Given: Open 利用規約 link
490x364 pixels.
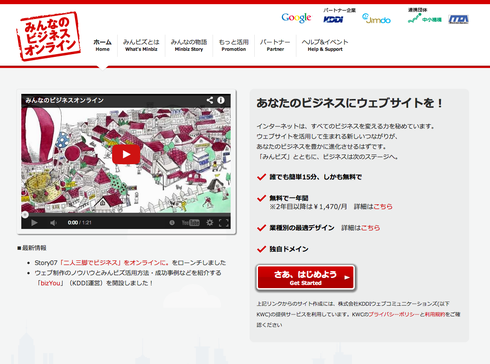Looking at the screenshot, I should (435, 314).
